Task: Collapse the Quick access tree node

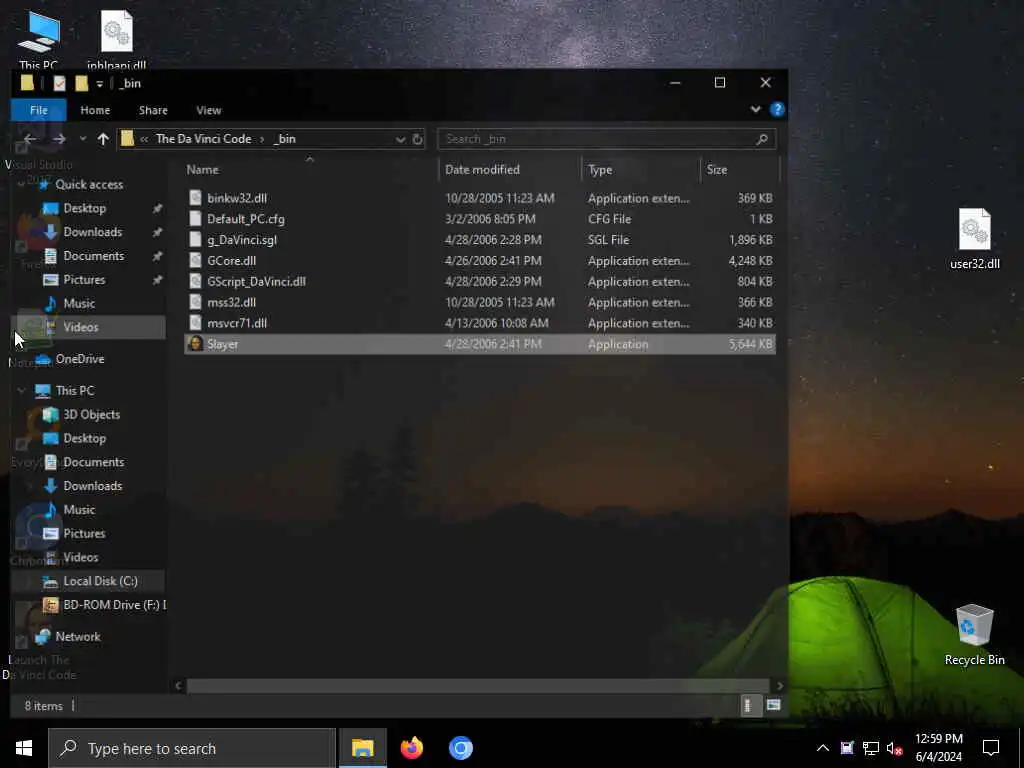Action: 22,185
